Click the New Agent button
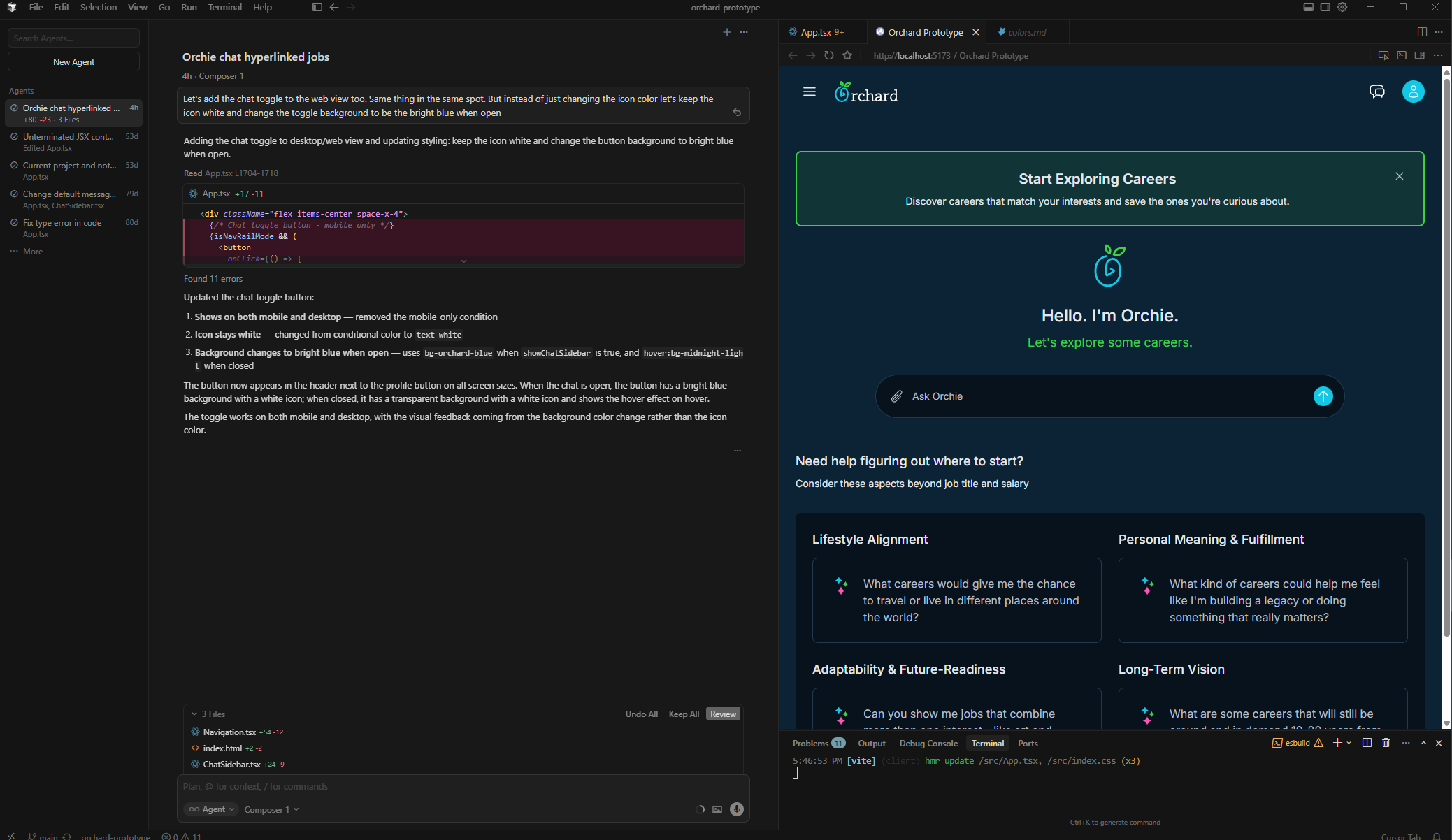Image resolution: width=1452 pixels, height=840 pixels. 73,61
